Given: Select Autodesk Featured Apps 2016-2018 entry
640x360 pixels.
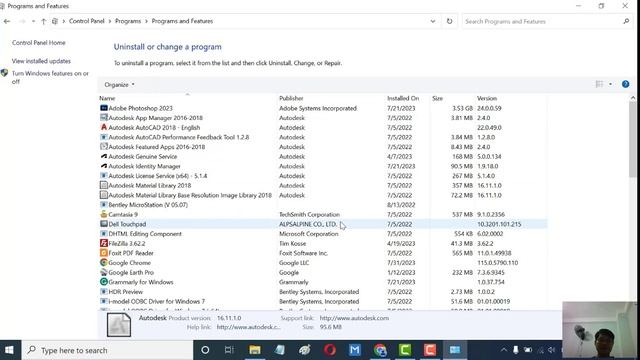Looking at the screenshot, I should tap(322, 147).
